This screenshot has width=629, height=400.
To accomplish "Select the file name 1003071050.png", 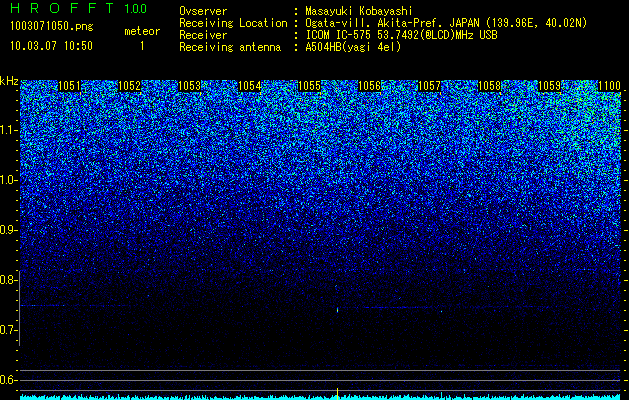I will tap(52, 27).
